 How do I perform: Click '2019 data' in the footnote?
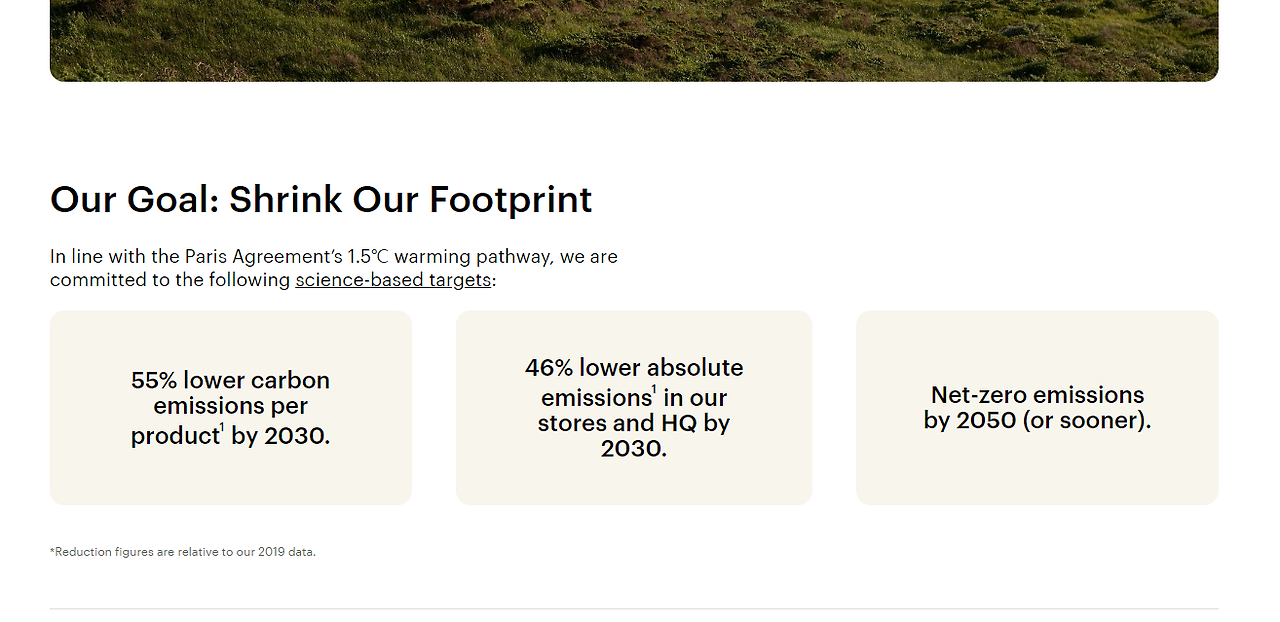pos(286,552)
